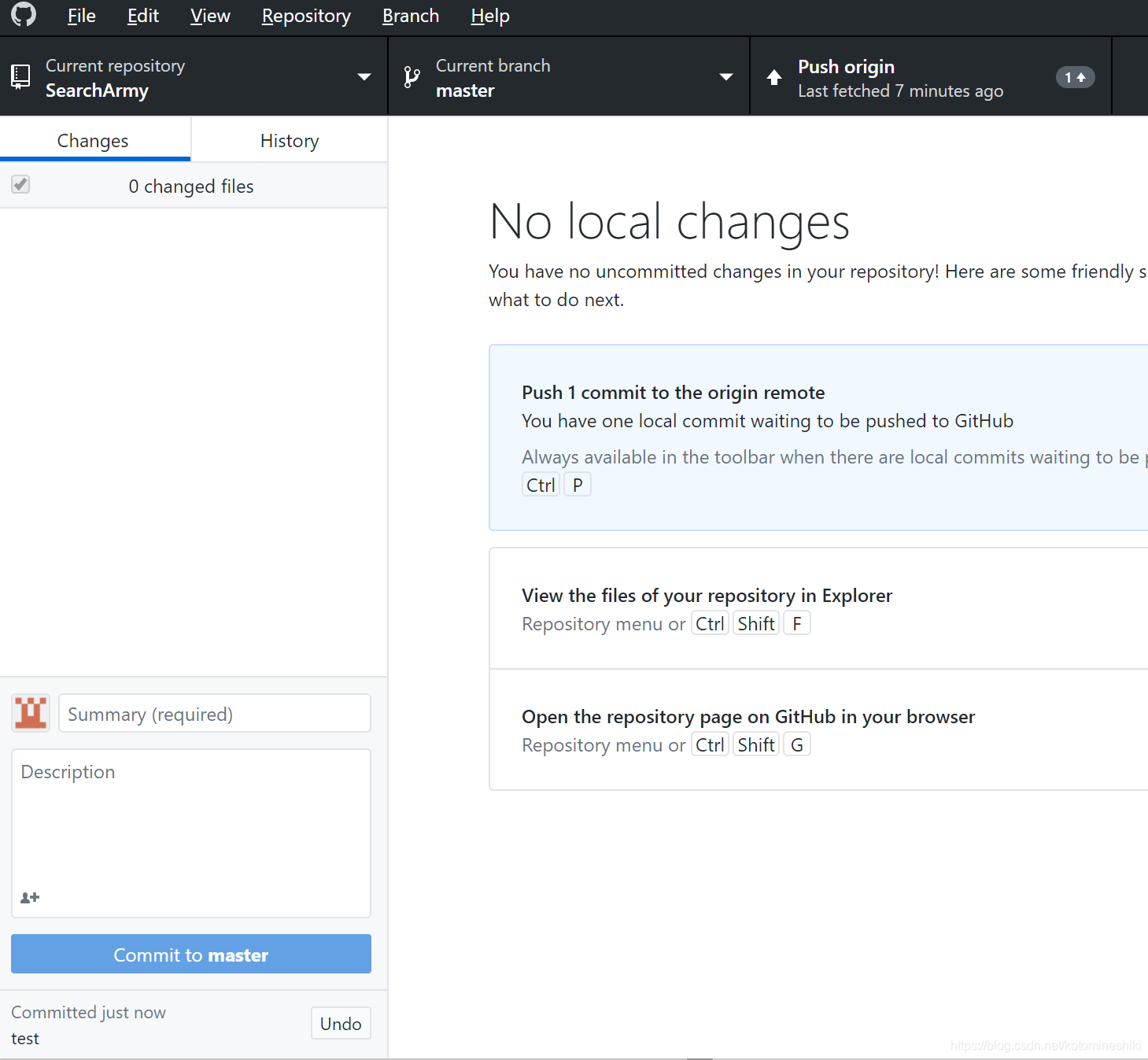Click 'Last fetched 7 minutes ago' text
1148x1060 pixels.
(900, 90)
